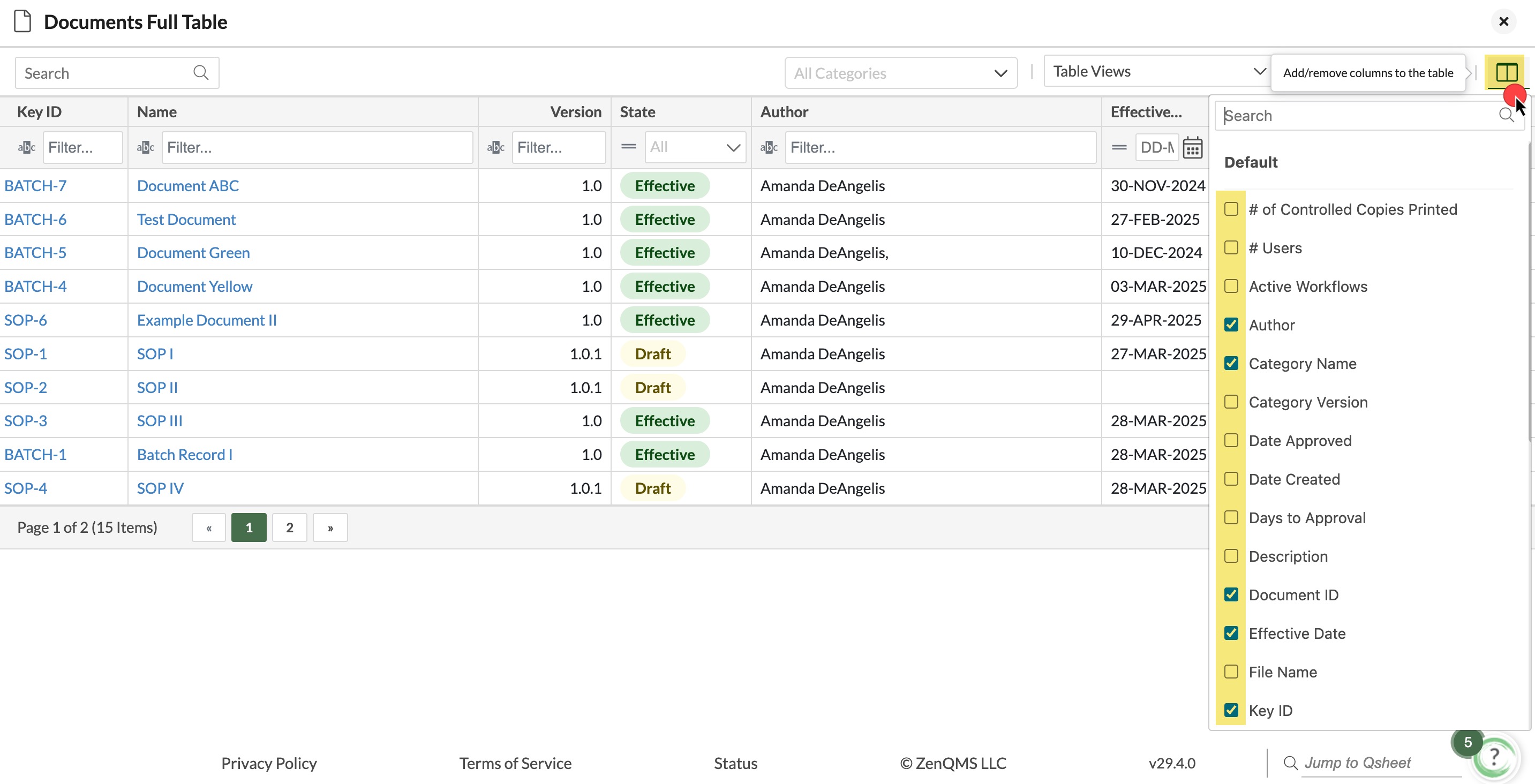Image resolution: width=1535 pixels, height=784 pixels.
Task: Uncheck the Document ID column
Action: [x=1230, y=594]
